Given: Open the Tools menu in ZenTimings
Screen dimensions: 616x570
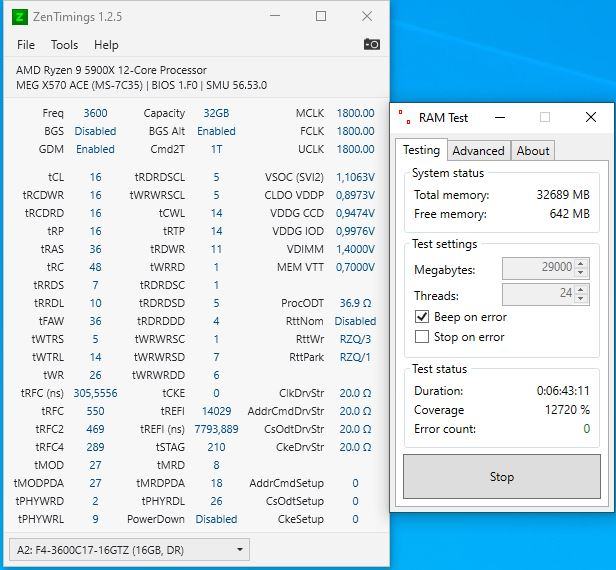Looking at the screenshot, I should point(64,45).
